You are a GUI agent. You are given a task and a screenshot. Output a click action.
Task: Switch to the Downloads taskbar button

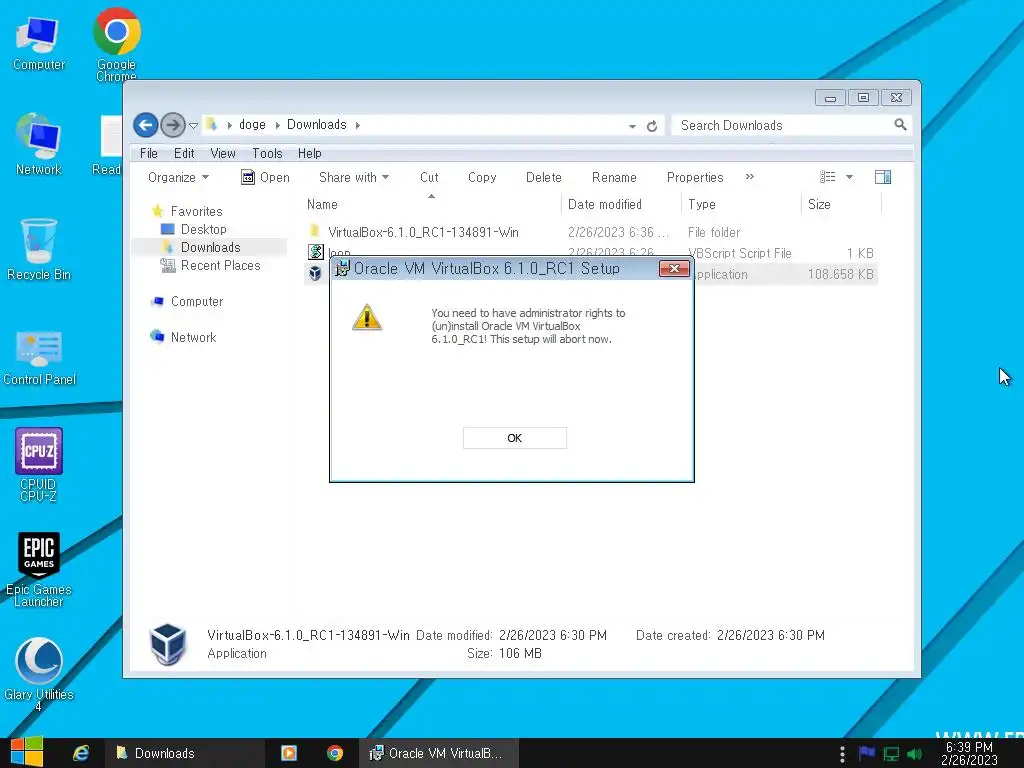tap(185, 753)
